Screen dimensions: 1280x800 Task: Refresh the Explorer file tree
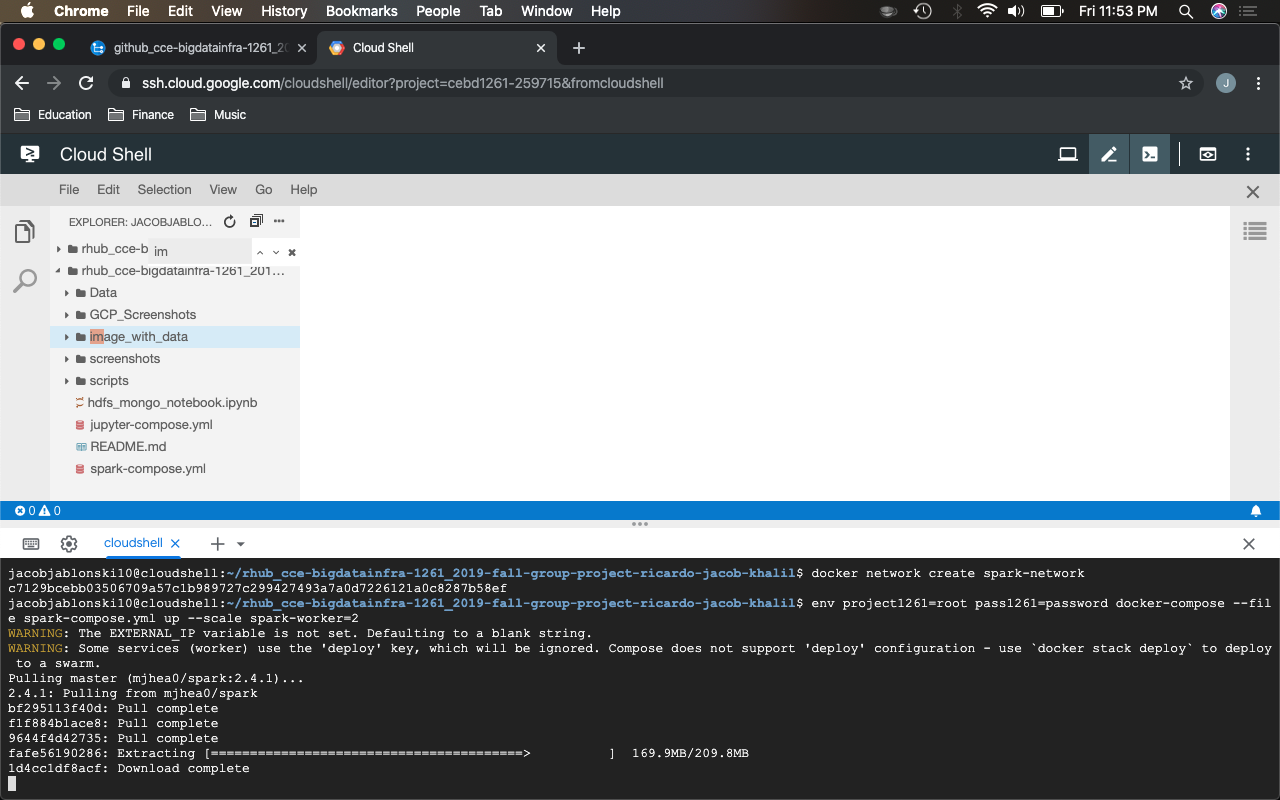coord(230,221)
